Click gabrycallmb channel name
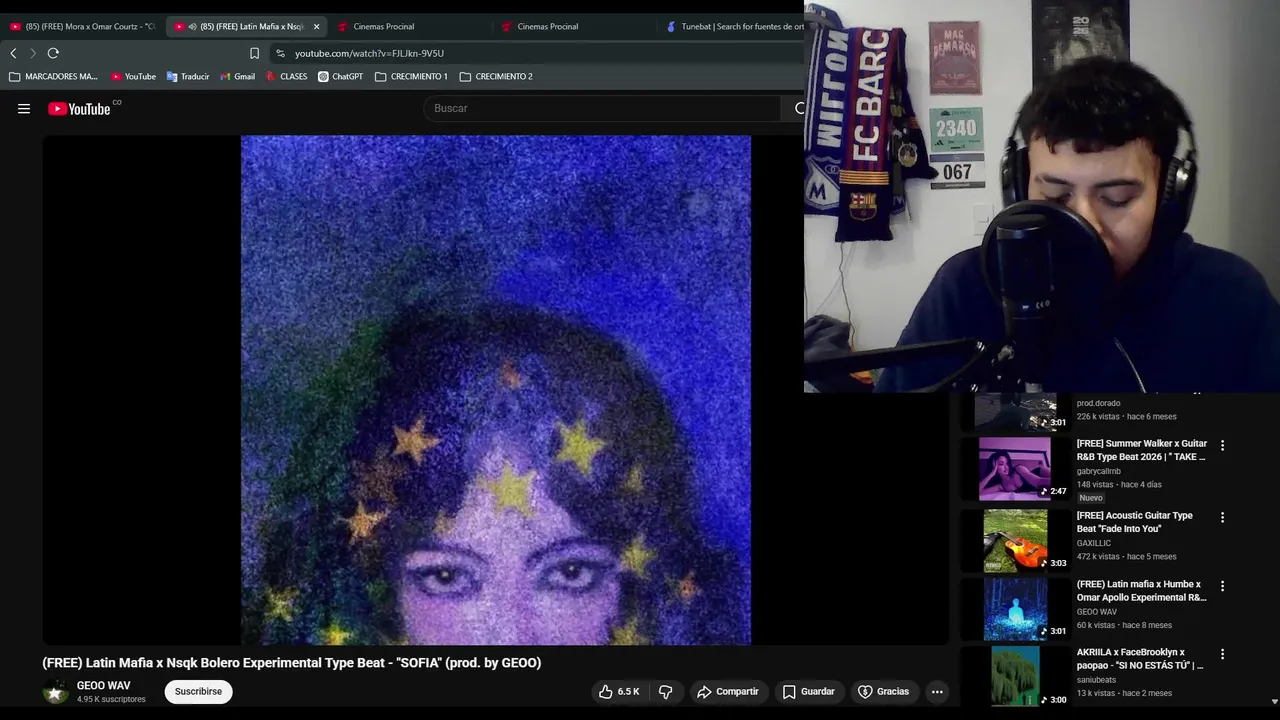This screenshot has width=1280, height=720. click(1099, 471)
